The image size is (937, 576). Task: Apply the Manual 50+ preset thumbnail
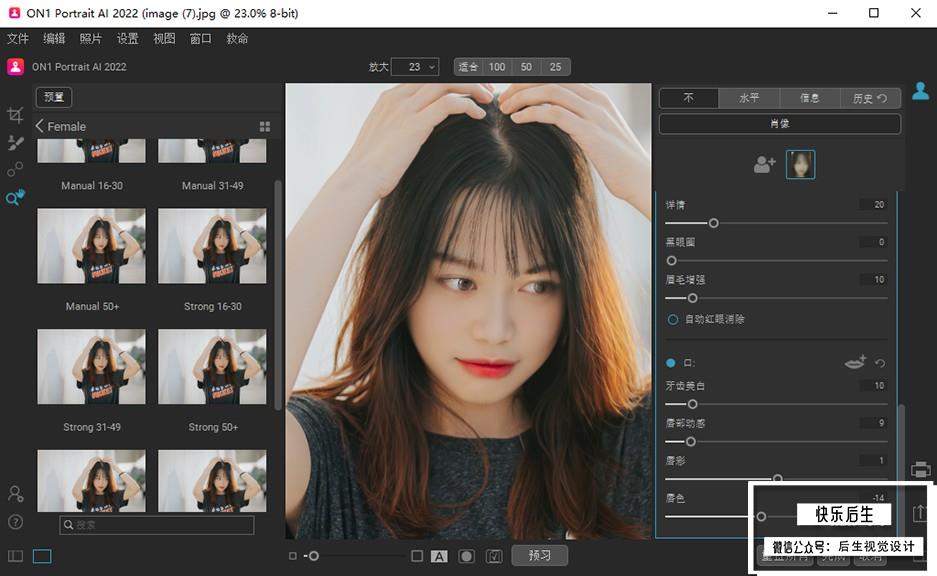(x=91, y=246)
